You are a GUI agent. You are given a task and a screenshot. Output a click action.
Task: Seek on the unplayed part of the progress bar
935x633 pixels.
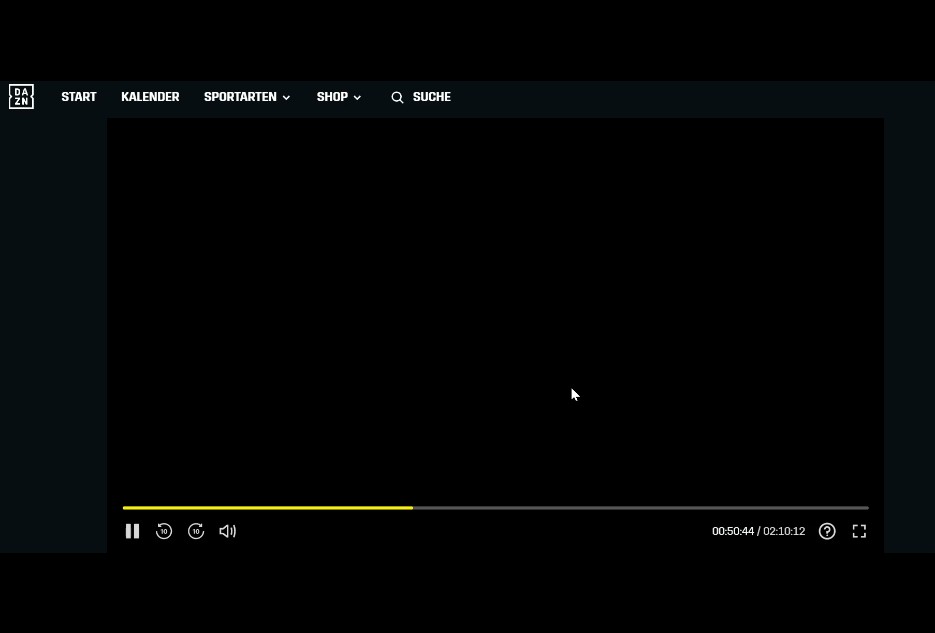pos(641,508)
